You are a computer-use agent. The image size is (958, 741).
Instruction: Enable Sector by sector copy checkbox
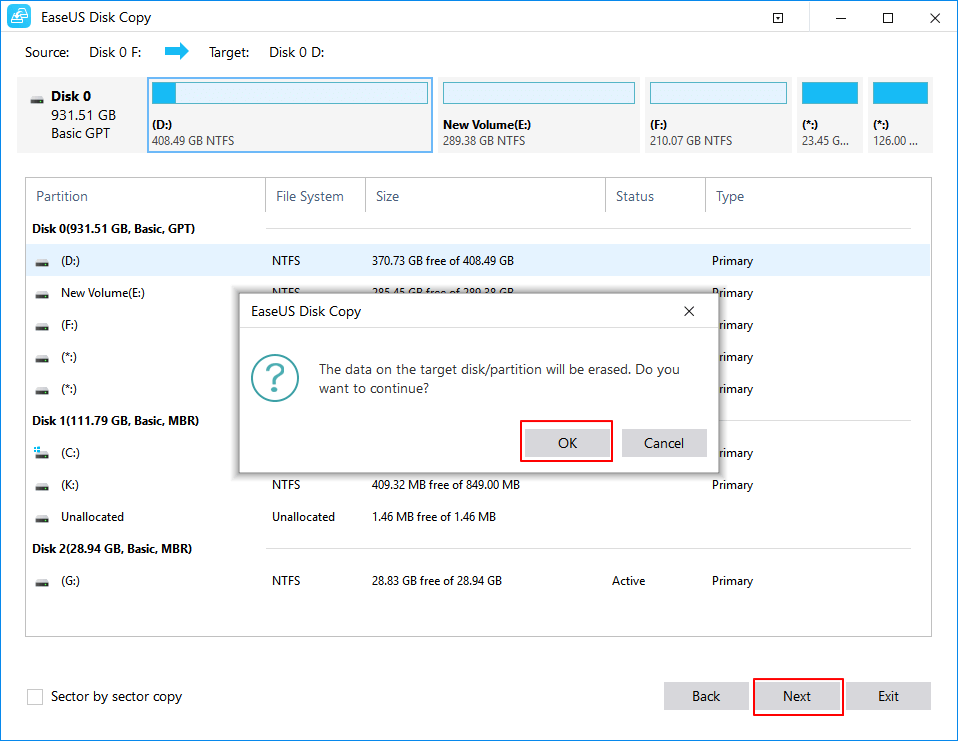coord(35,696)
